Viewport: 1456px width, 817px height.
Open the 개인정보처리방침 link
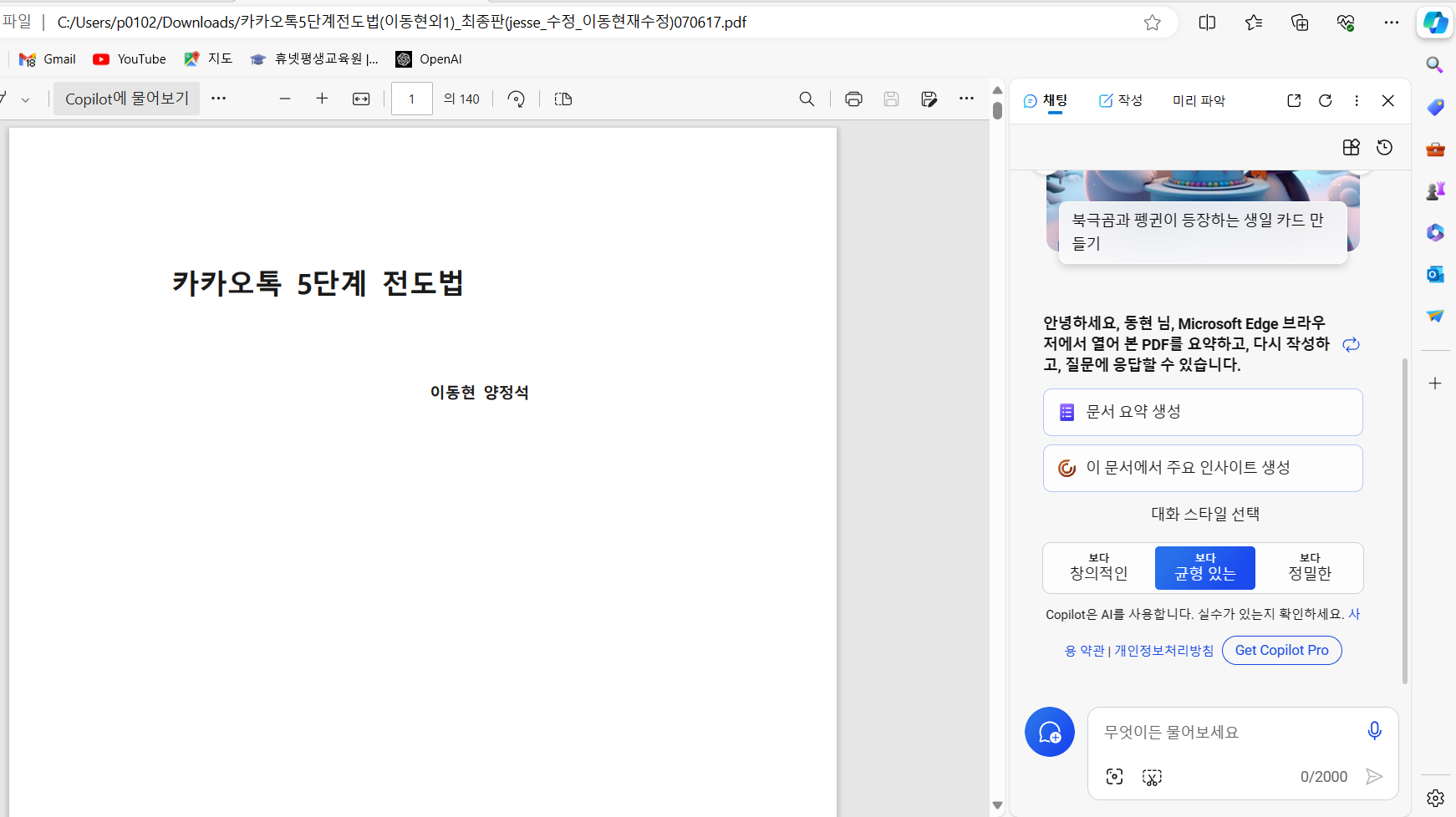point(1164,651)
